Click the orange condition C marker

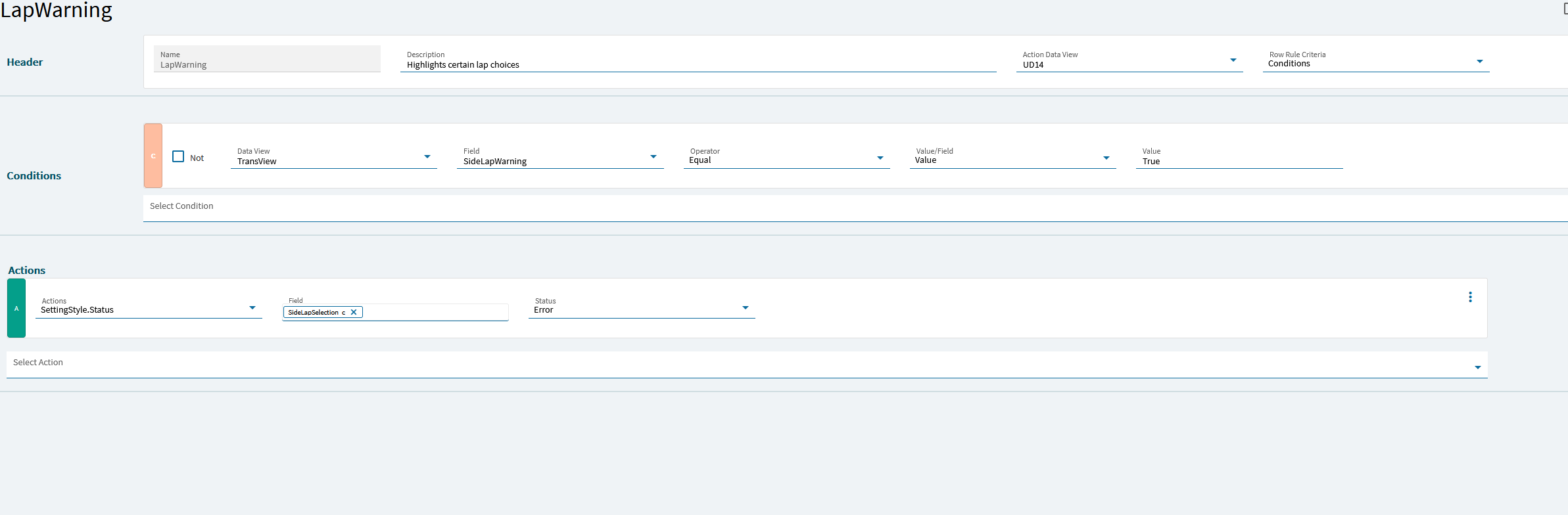(x=153, y=156)
